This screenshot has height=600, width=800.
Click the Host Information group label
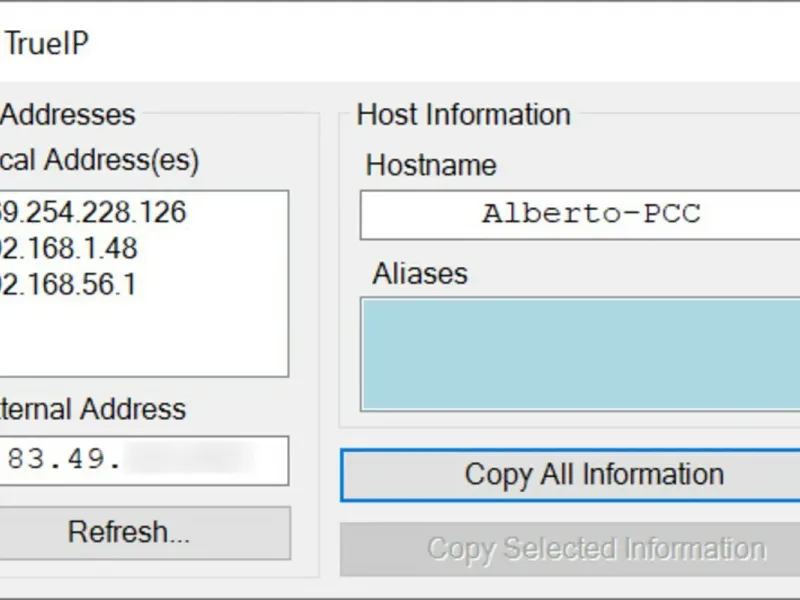pyautogui.click(x=463, y=115)
